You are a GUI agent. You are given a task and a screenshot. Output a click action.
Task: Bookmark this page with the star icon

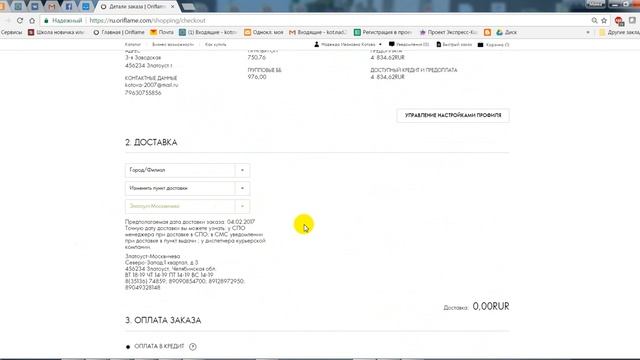(604, 20)
